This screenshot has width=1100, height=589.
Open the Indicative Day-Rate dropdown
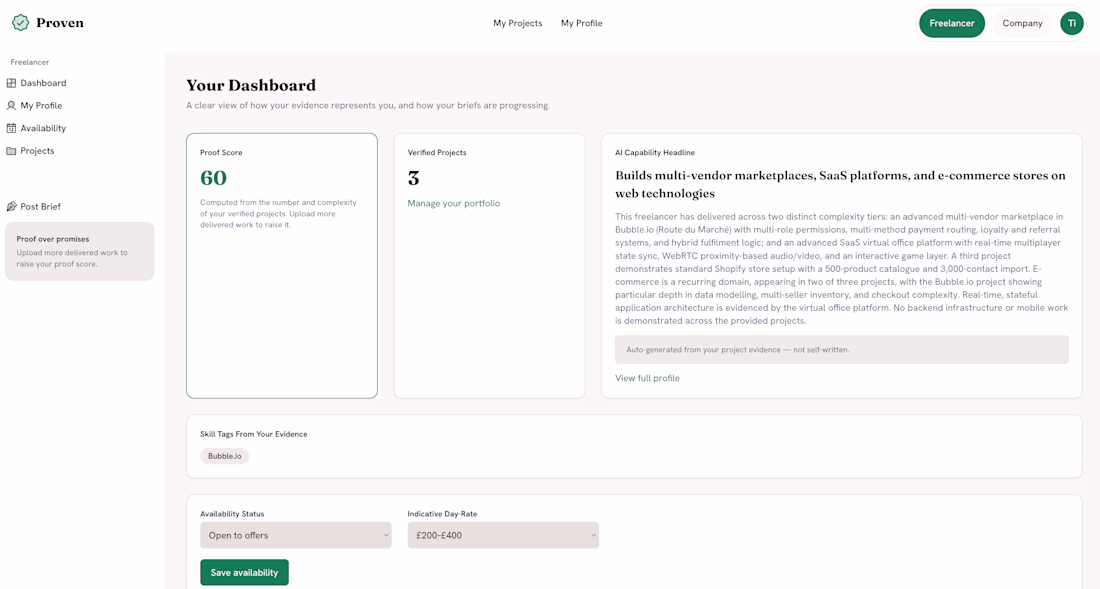click(x=503, y=535)
